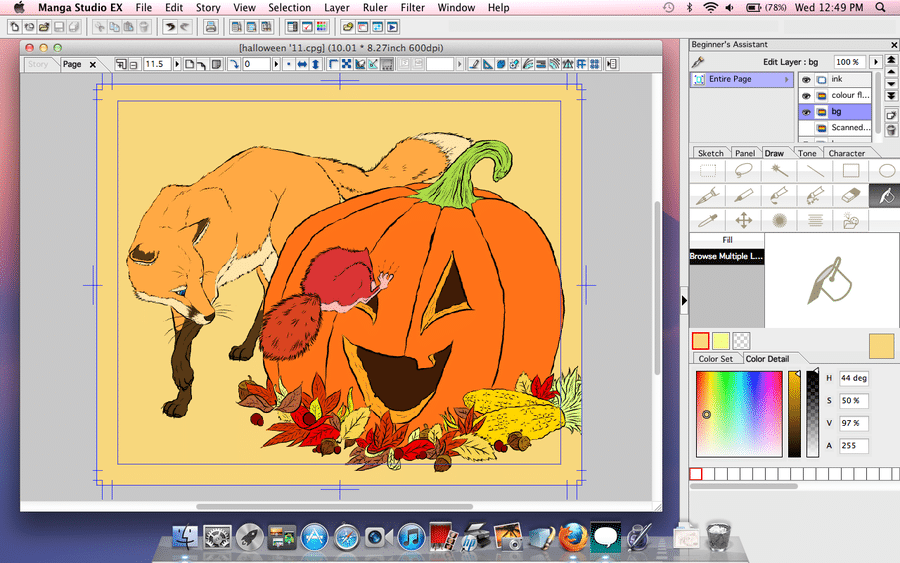Select the light yellow color swatch
Image resolution: width=900 pixels, height=563 pixels.
721,341
